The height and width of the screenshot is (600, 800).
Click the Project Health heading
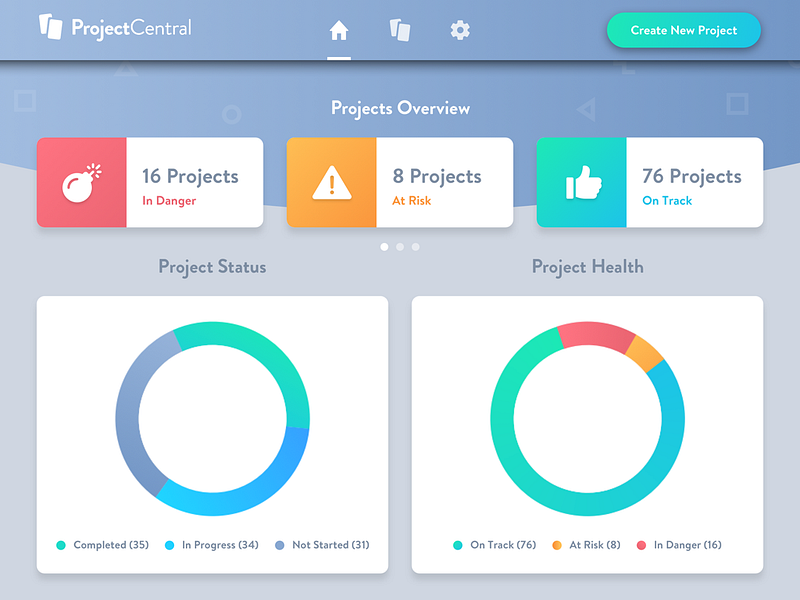[587, 267]
